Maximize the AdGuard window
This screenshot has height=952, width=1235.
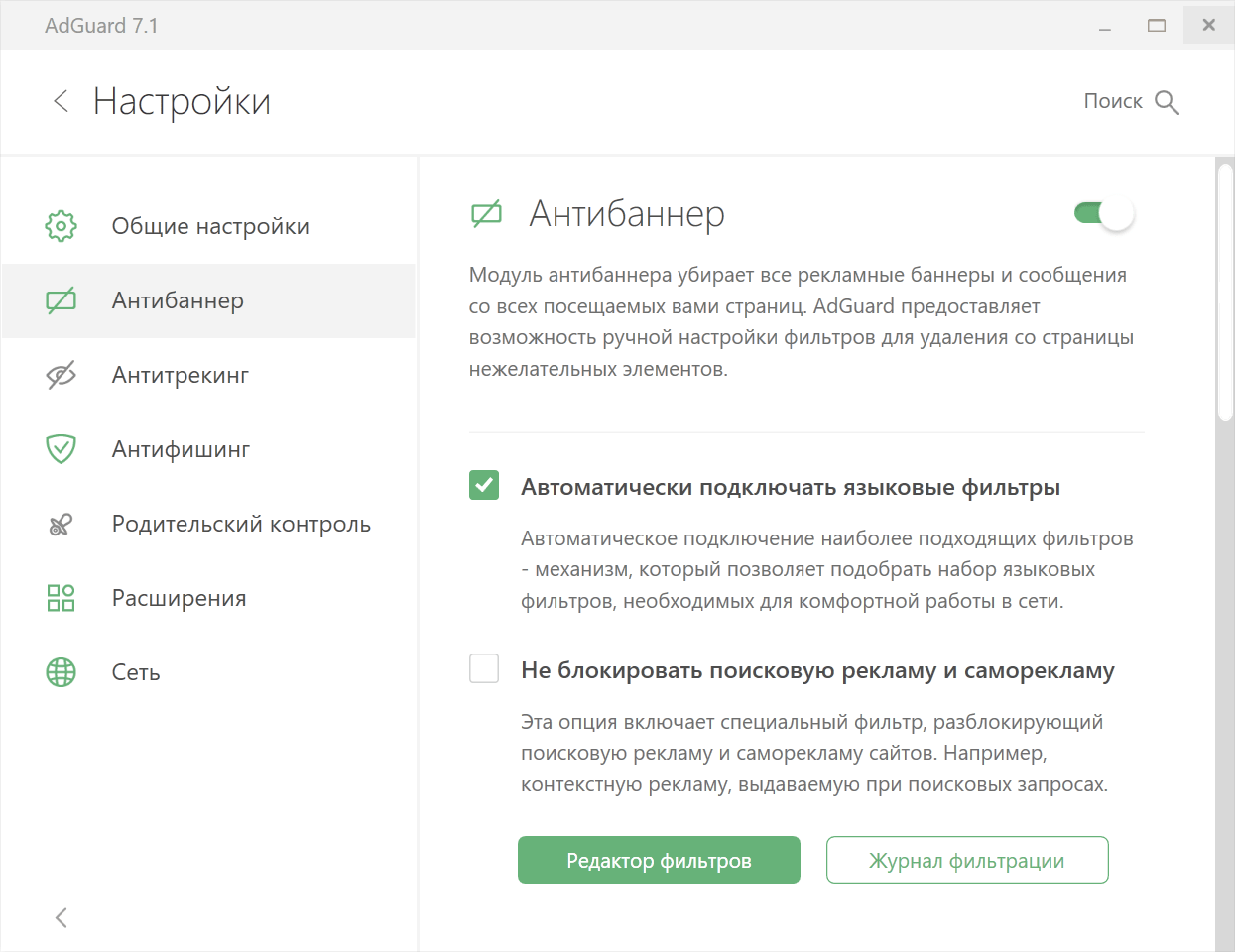coord(1157,25)
